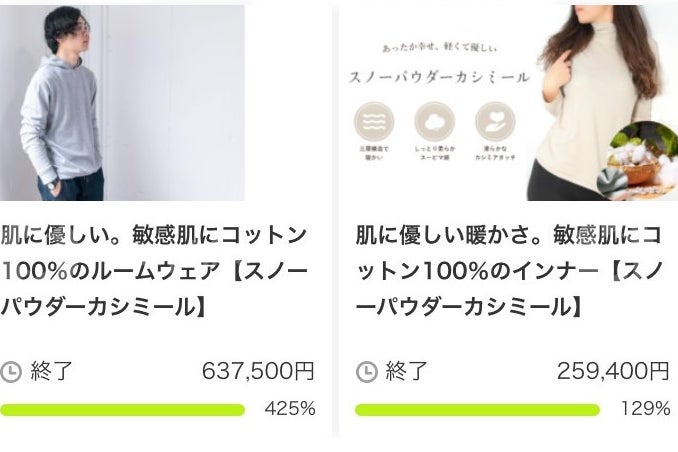Click the hand-and-heart cashmere touch icon
The image size is (678, 452).
pyautogui.click(x=490, y=122)
